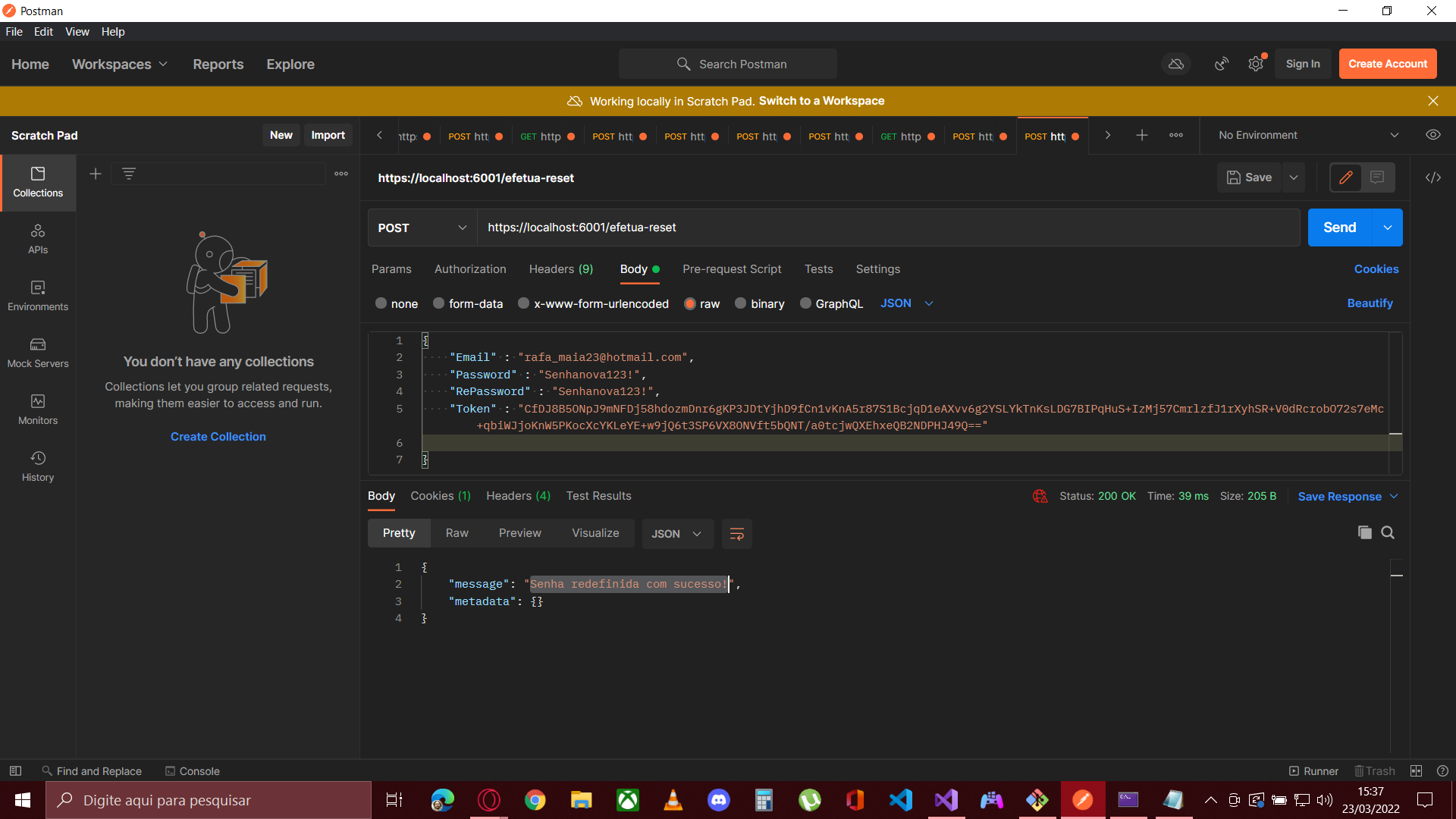
Task: Open the collections sidebar three-dot options menu
Action: point(341,174)
